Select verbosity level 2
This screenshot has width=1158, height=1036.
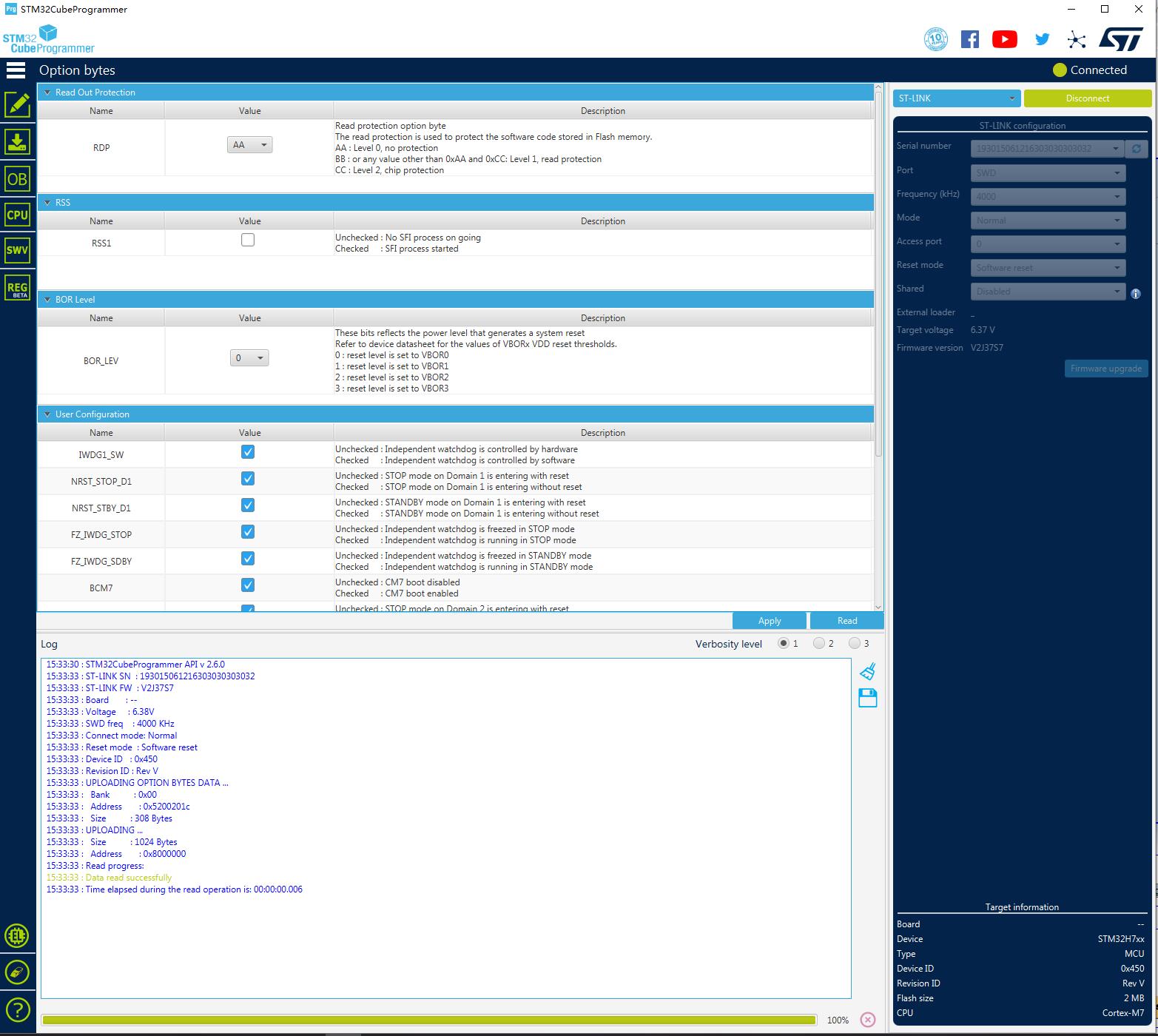818,643
